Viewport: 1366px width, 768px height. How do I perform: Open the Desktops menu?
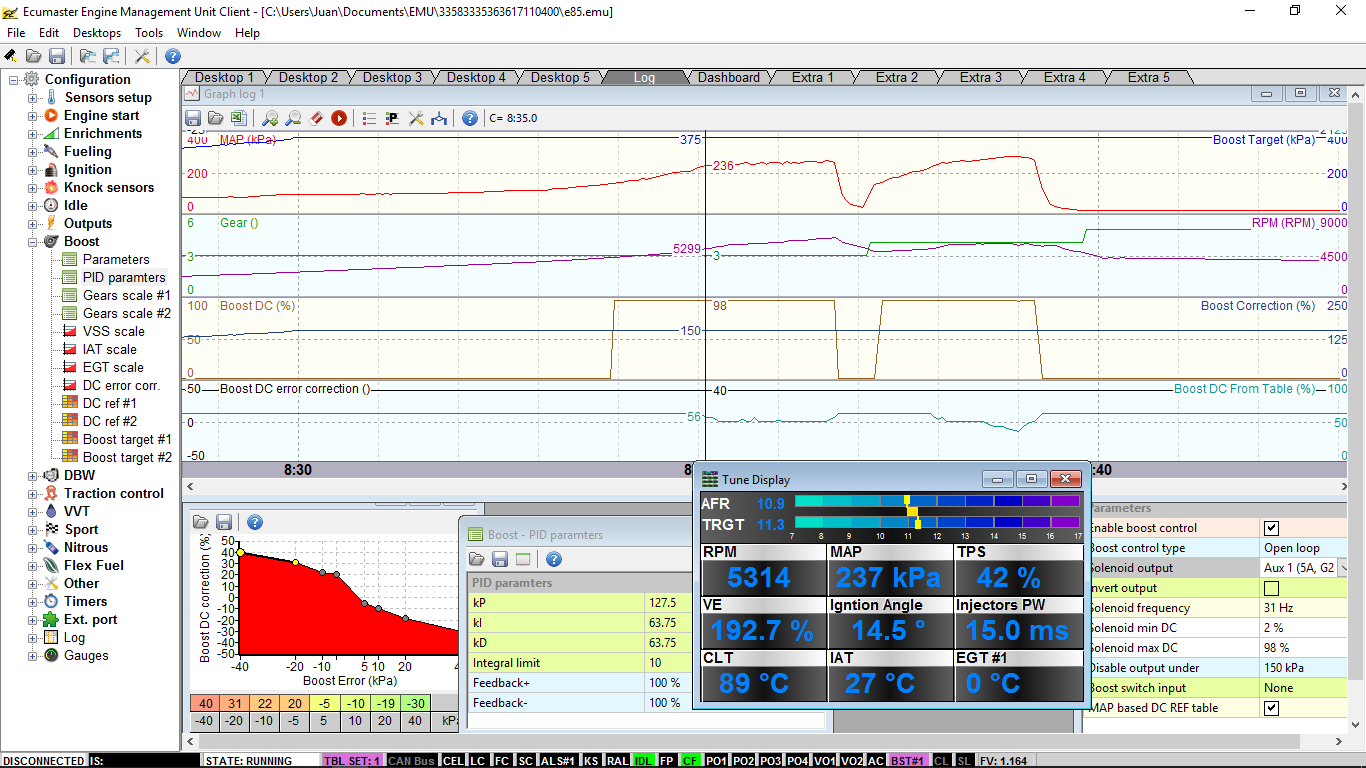[x=97, y=33]
